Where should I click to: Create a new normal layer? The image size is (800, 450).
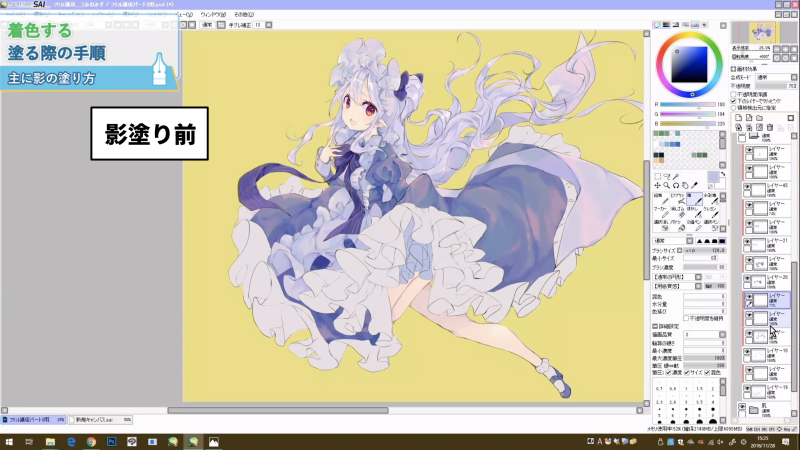(x=739, y=118)
